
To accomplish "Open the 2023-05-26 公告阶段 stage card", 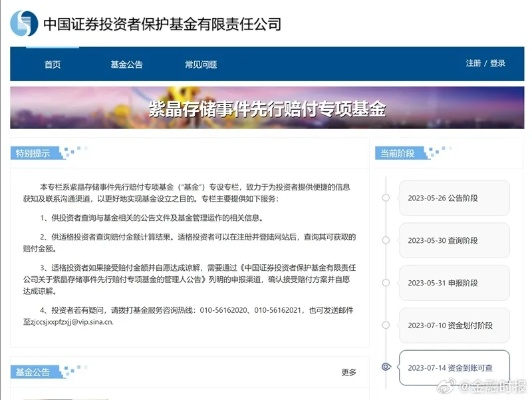I will coord(454,198).
